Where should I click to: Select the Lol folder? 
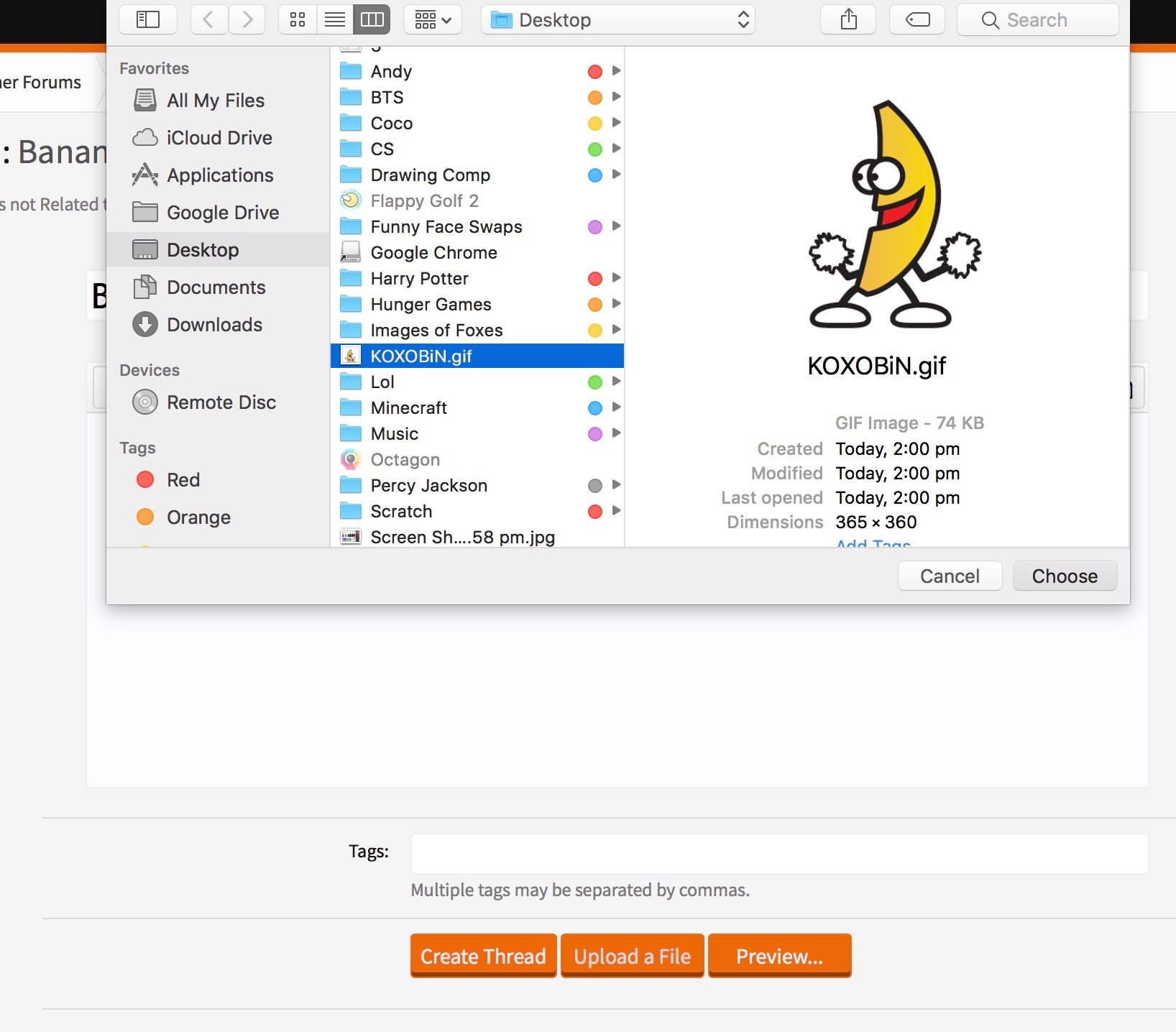(x=477, y=382)
